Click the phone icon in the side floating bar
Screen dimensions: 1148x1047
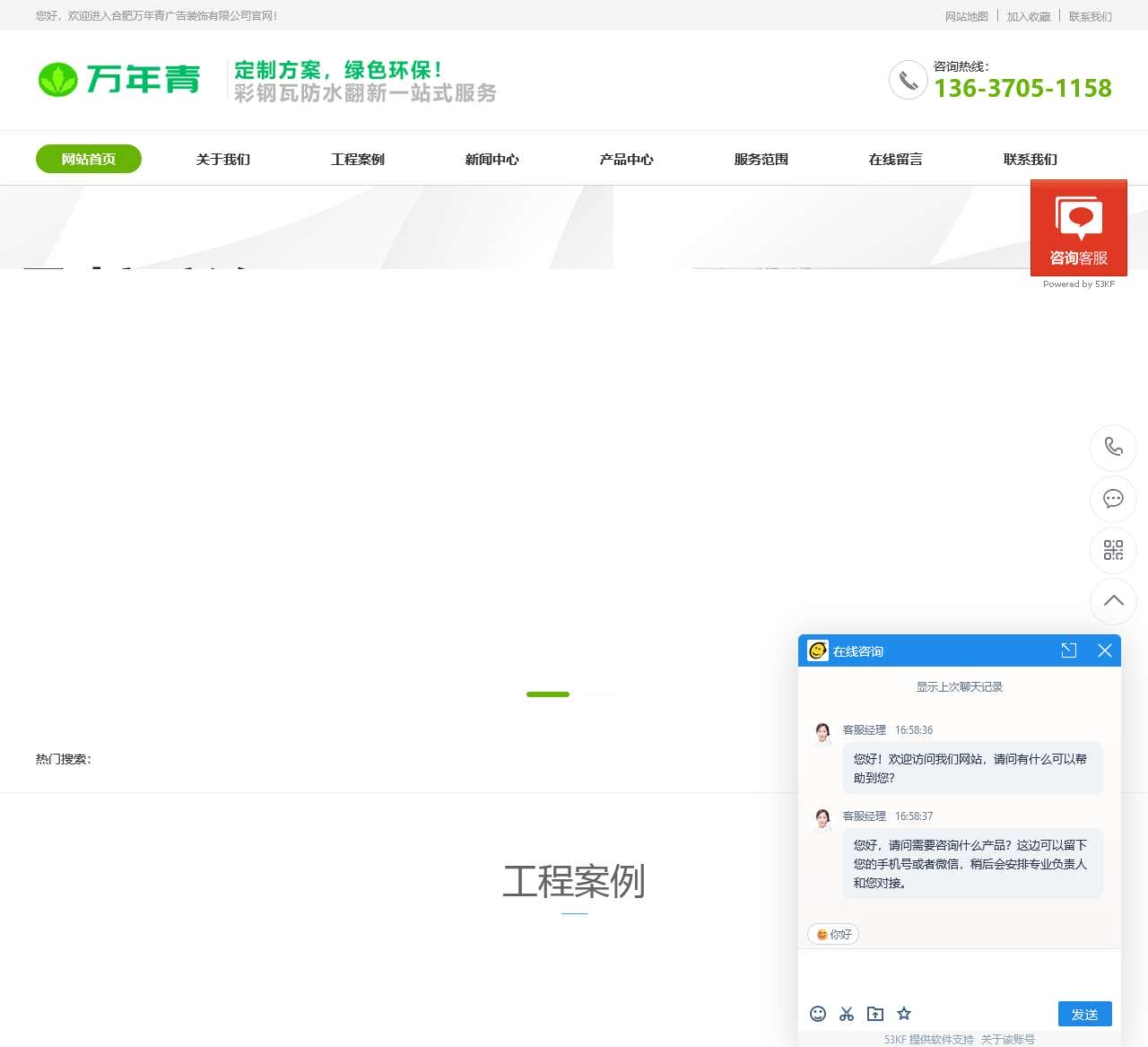[x=1113, y=447]
